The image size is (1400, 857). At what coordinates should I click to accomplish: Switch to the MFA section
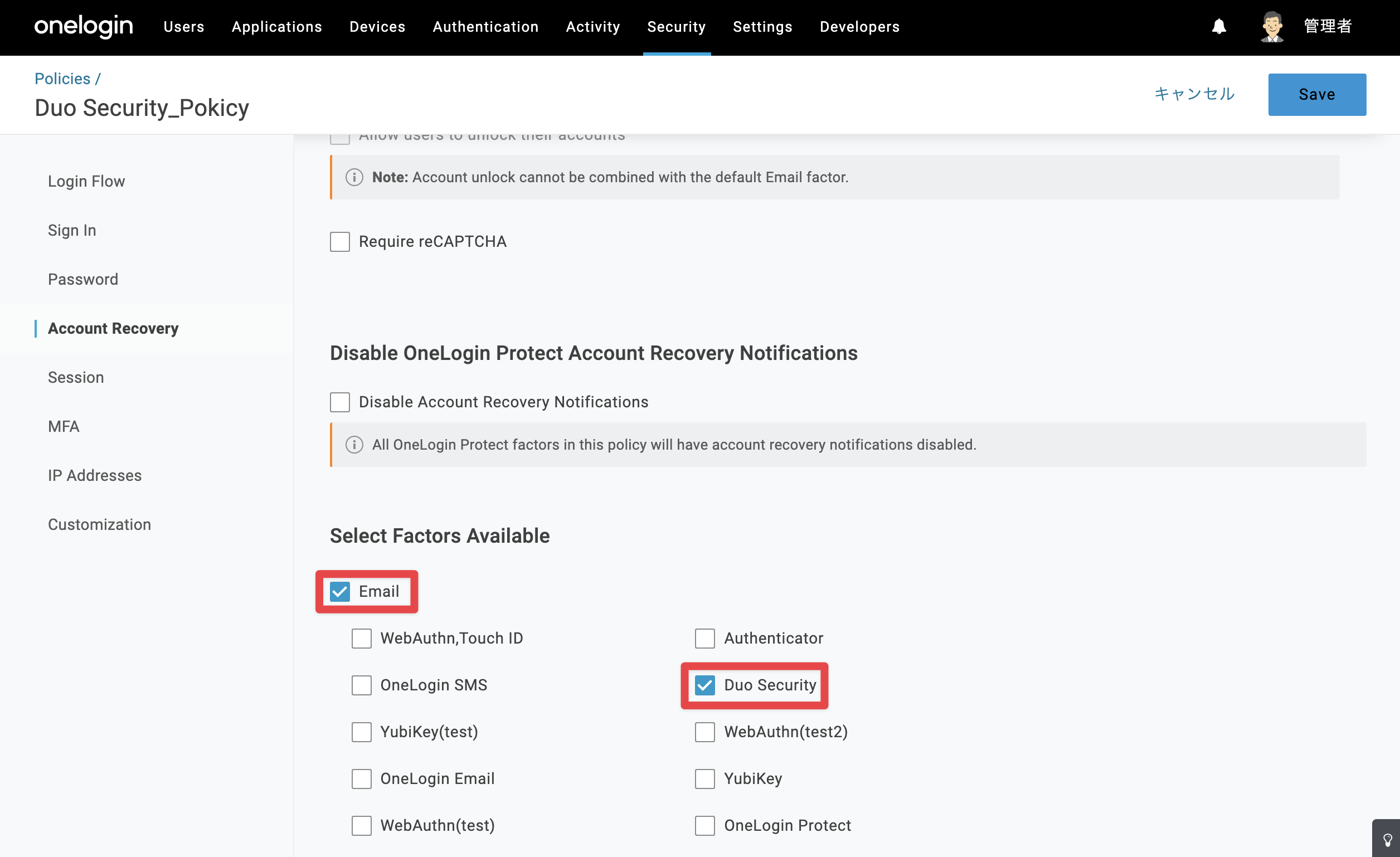click(64, 426)
